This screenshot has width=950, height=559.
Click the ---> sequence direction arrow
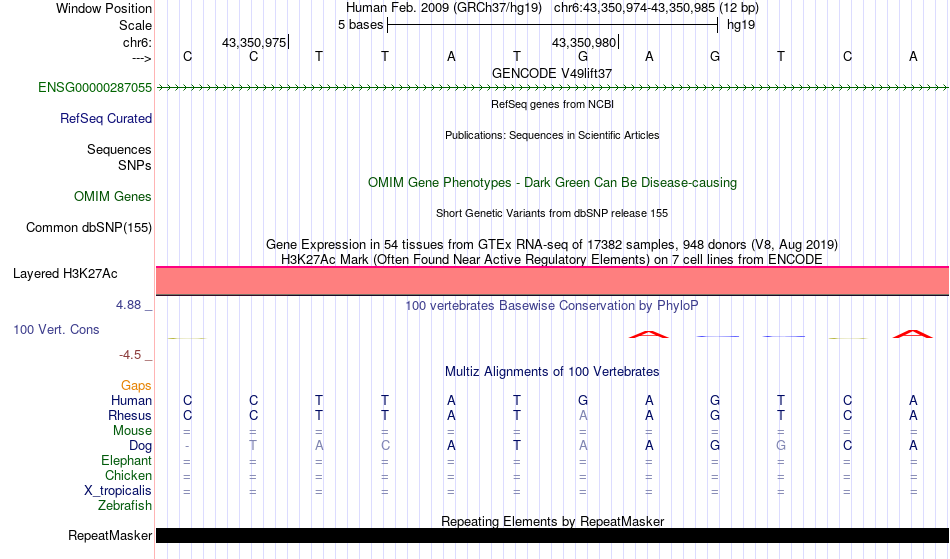click(x=142, y=58)
